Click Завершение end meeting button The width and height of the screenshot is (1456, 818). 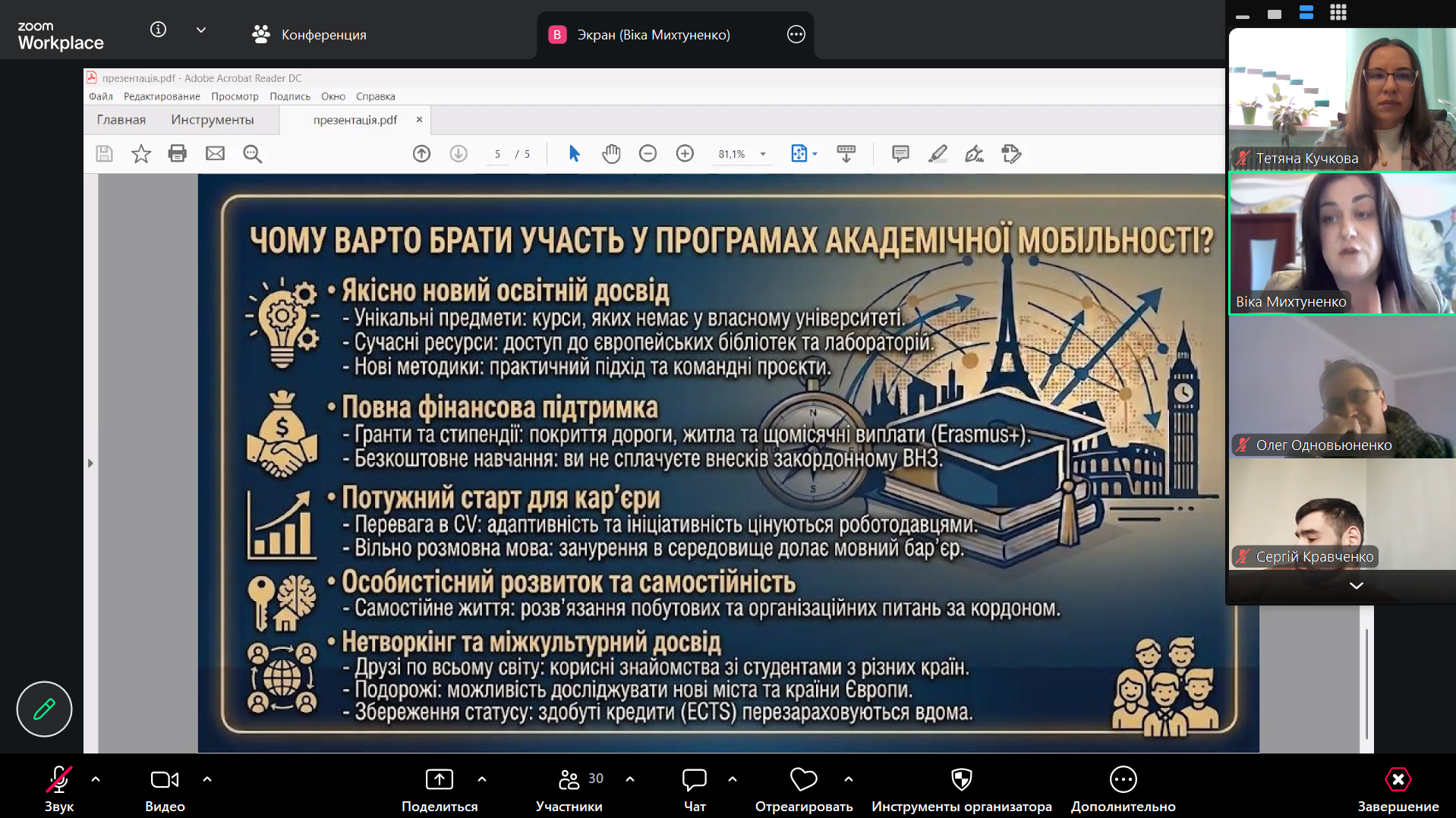coord(1398,789)
